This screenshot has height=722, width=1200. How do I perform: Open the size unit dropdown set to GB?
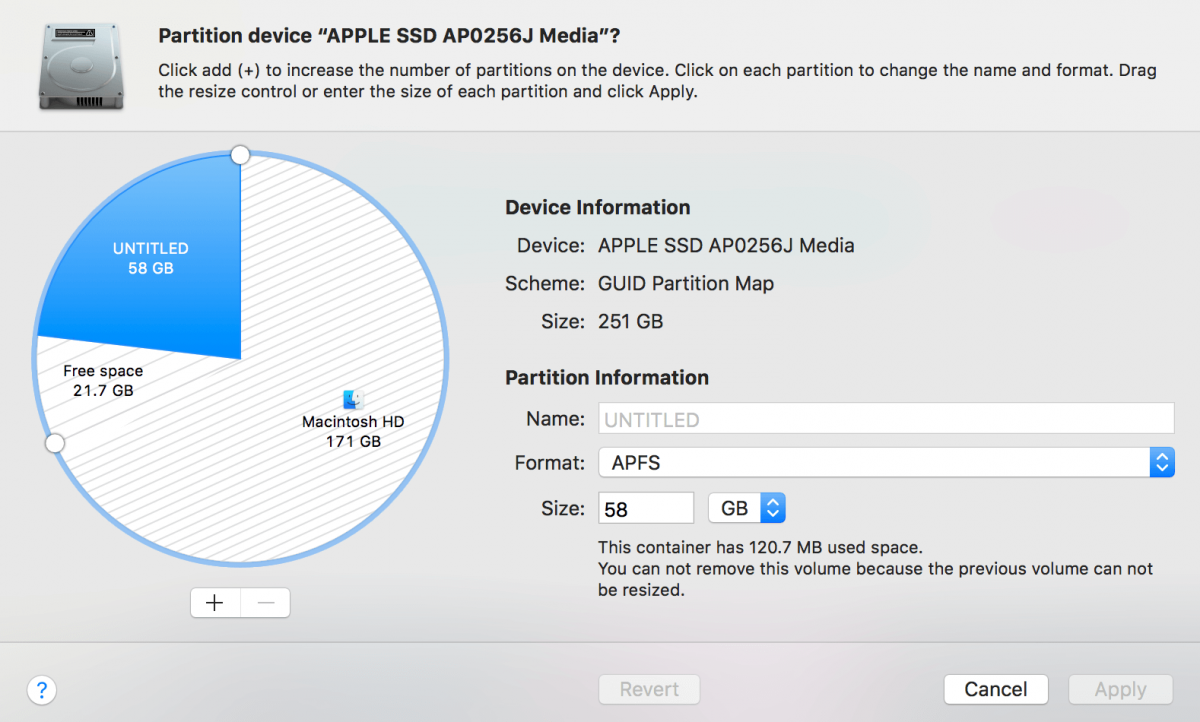pyautogui.click(x=746, y=507)
